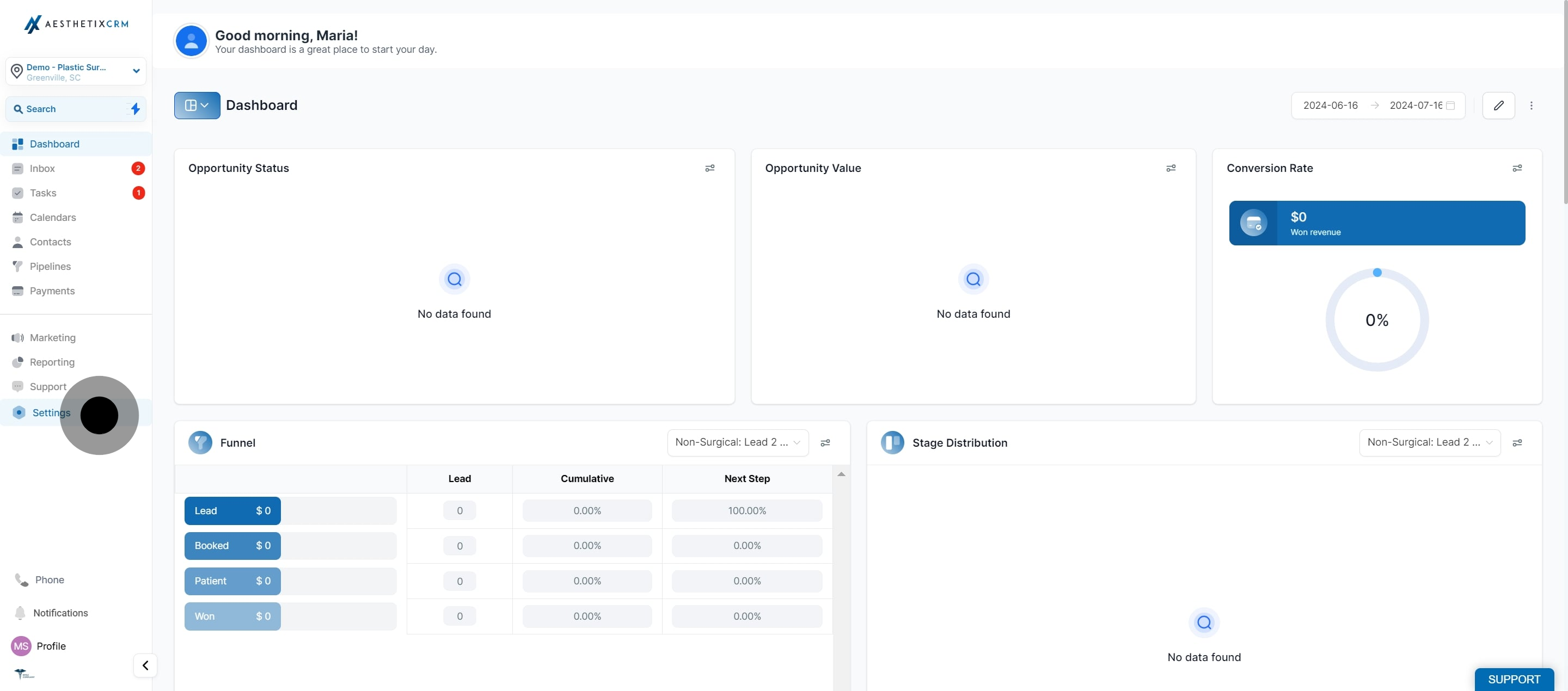Collapse the sidebar with the arrow button
1568x691 pixels.
[145, 665]
